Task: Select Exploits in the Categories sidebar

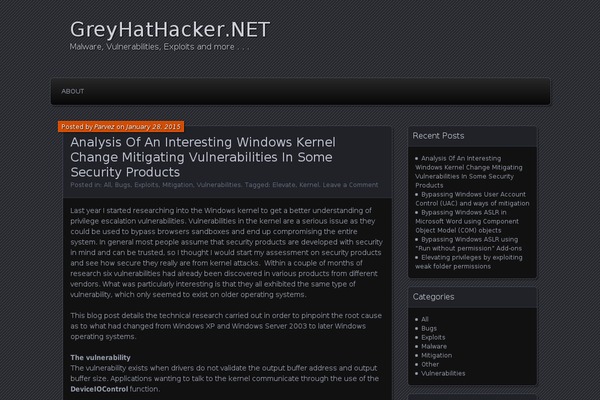Action: coord(433,337)
